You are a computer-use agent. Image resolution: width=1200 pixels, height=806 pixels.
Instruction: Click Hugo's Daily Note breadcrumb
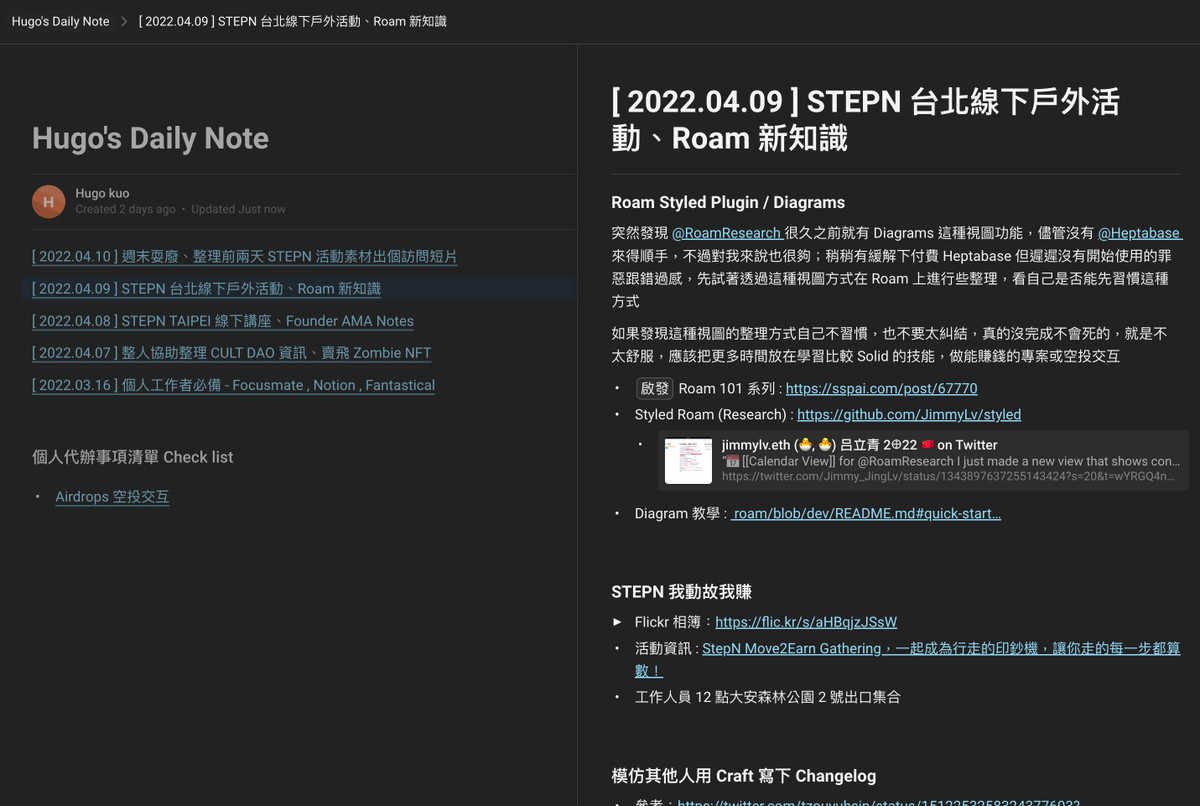[x=60, y=21]
